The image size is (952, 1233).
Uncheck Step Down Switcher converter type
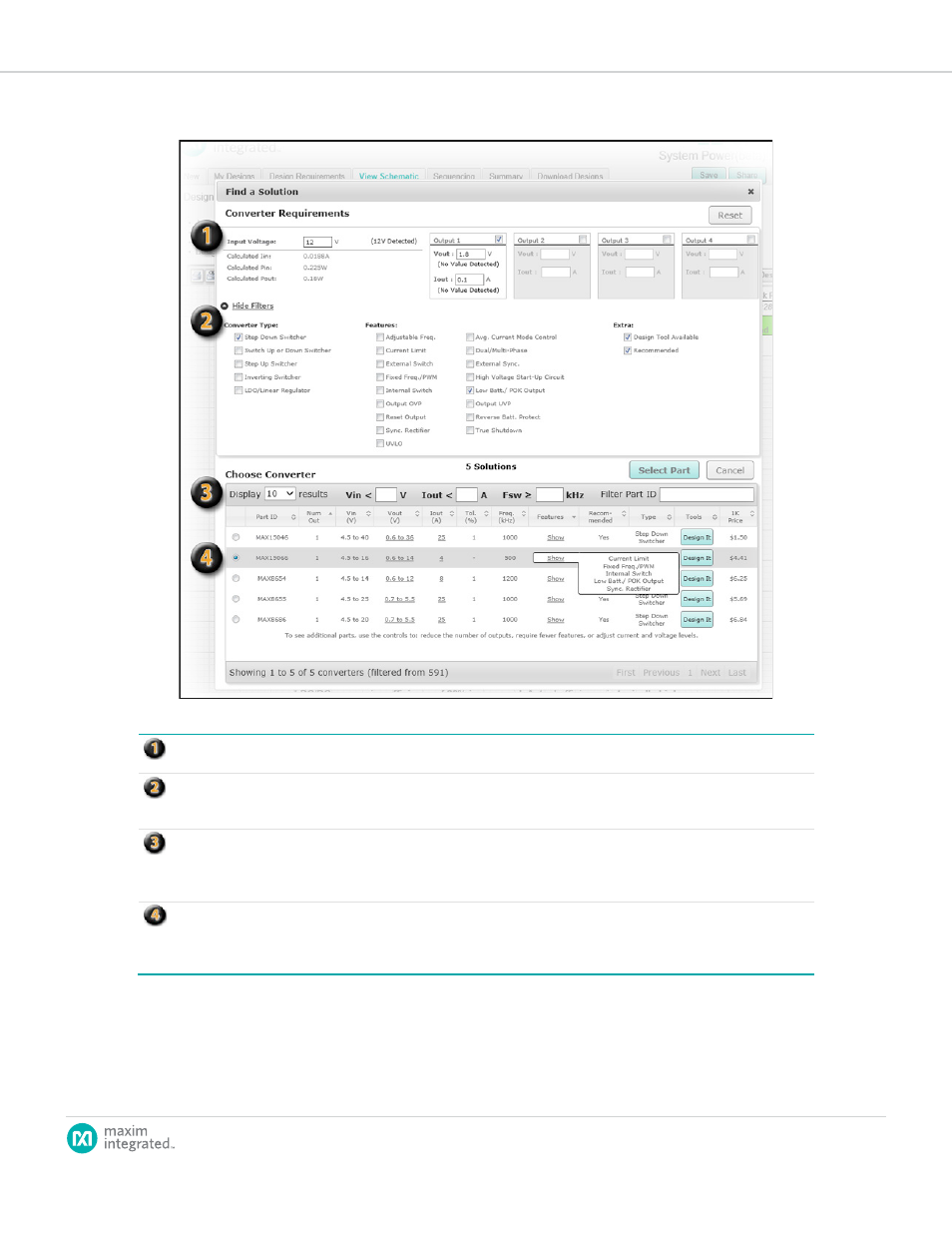238,337
